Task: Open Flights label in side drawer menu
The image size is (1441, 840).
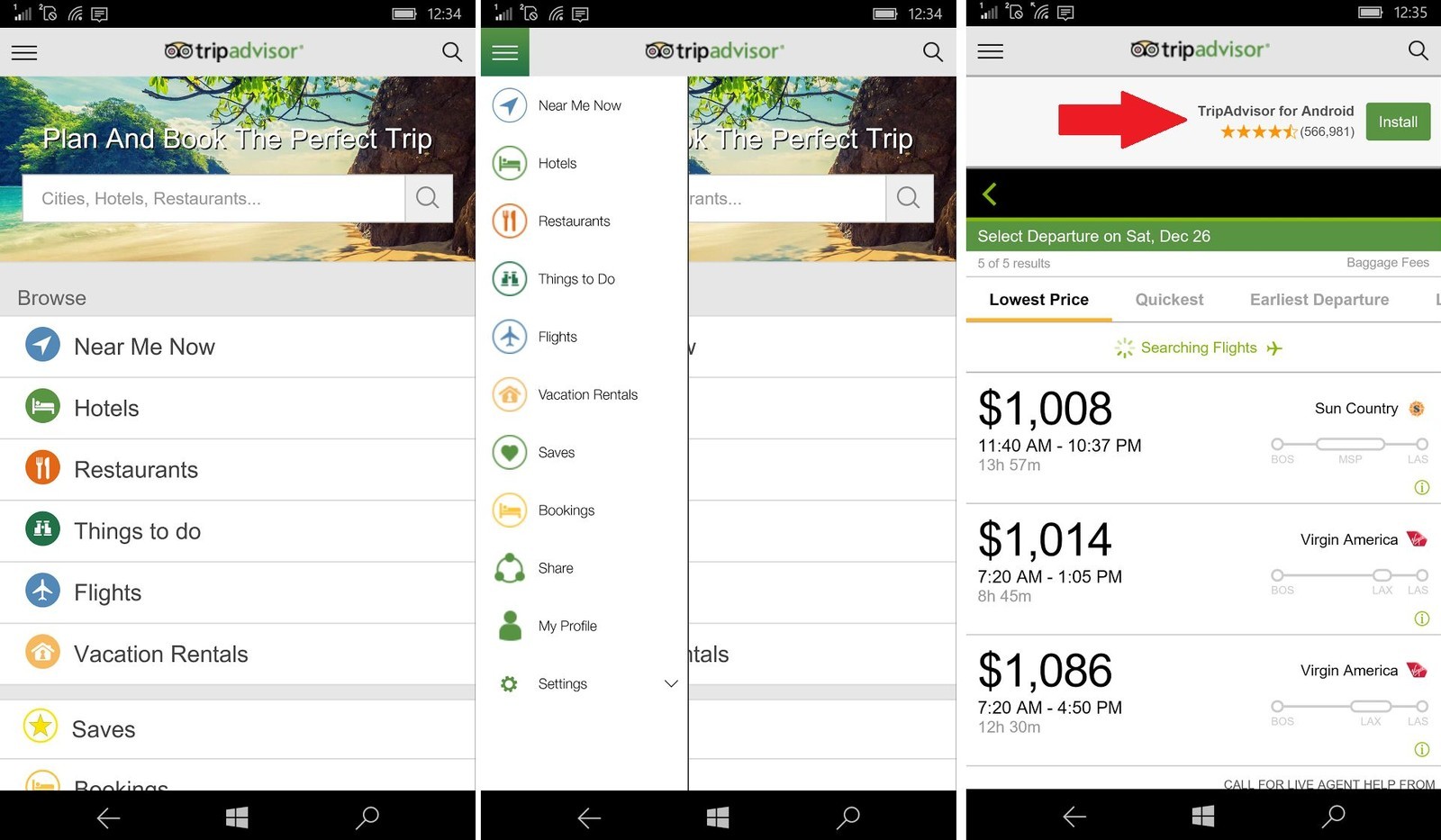Action: point(557,337)
